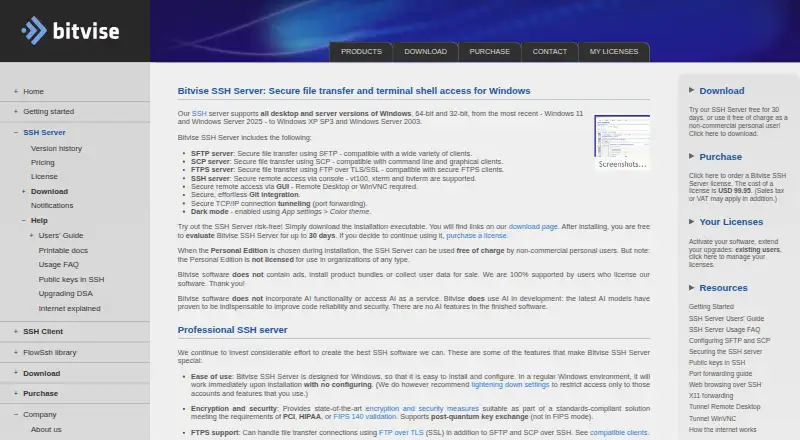The image size is (800, 440).
Task: Click arrow icon beside right-panel Purchase
Action: click(x=691, y=156)
